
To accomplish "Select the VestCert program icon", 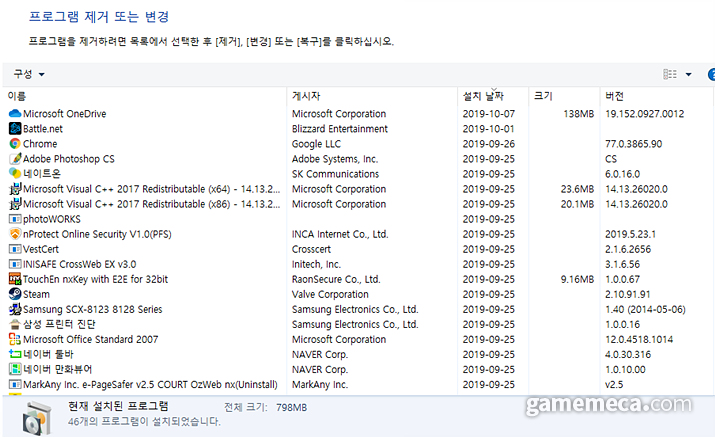I will (14, 249).
